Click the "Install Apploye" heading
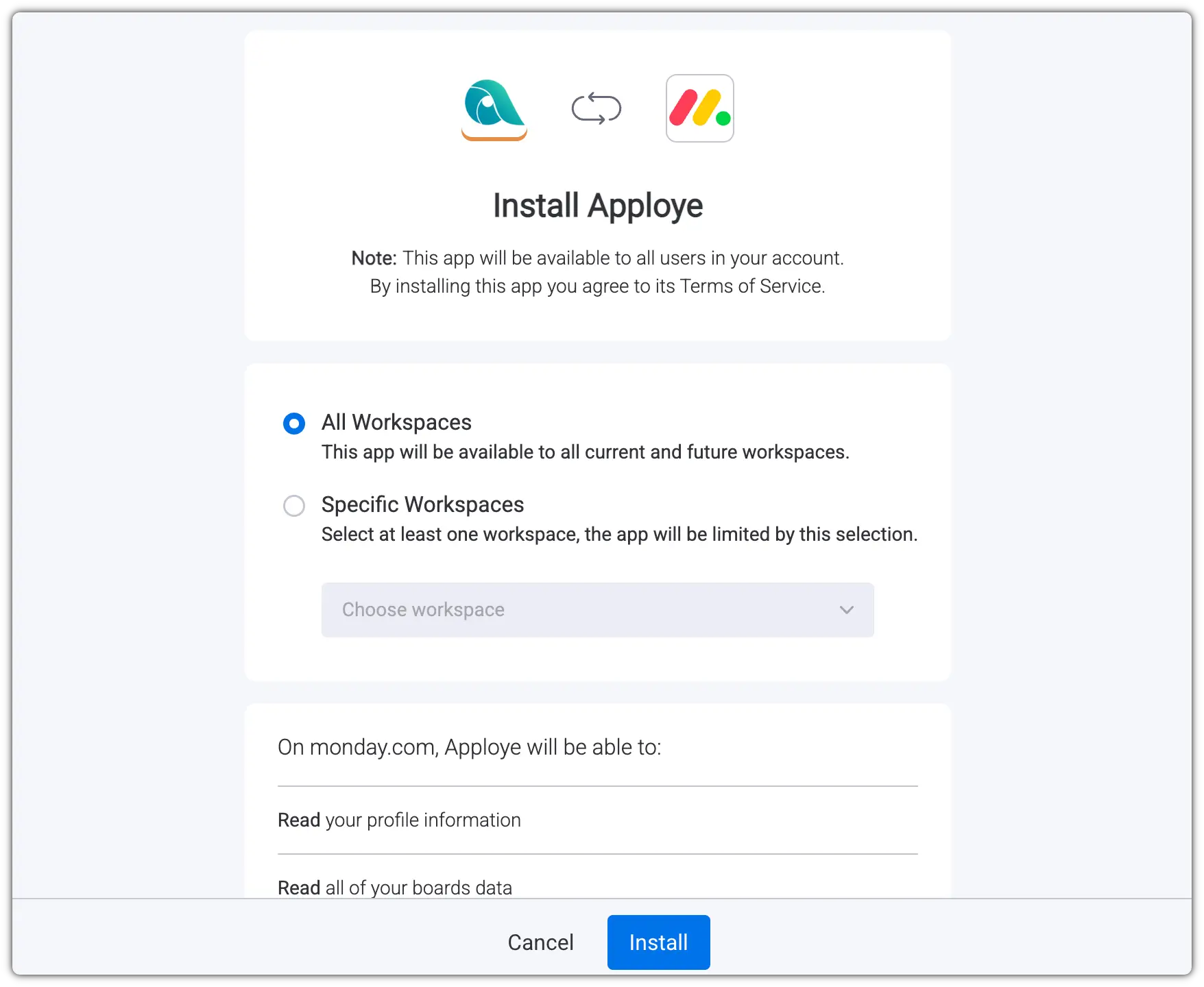This screenshot has height=987, width=1204. 598,206
